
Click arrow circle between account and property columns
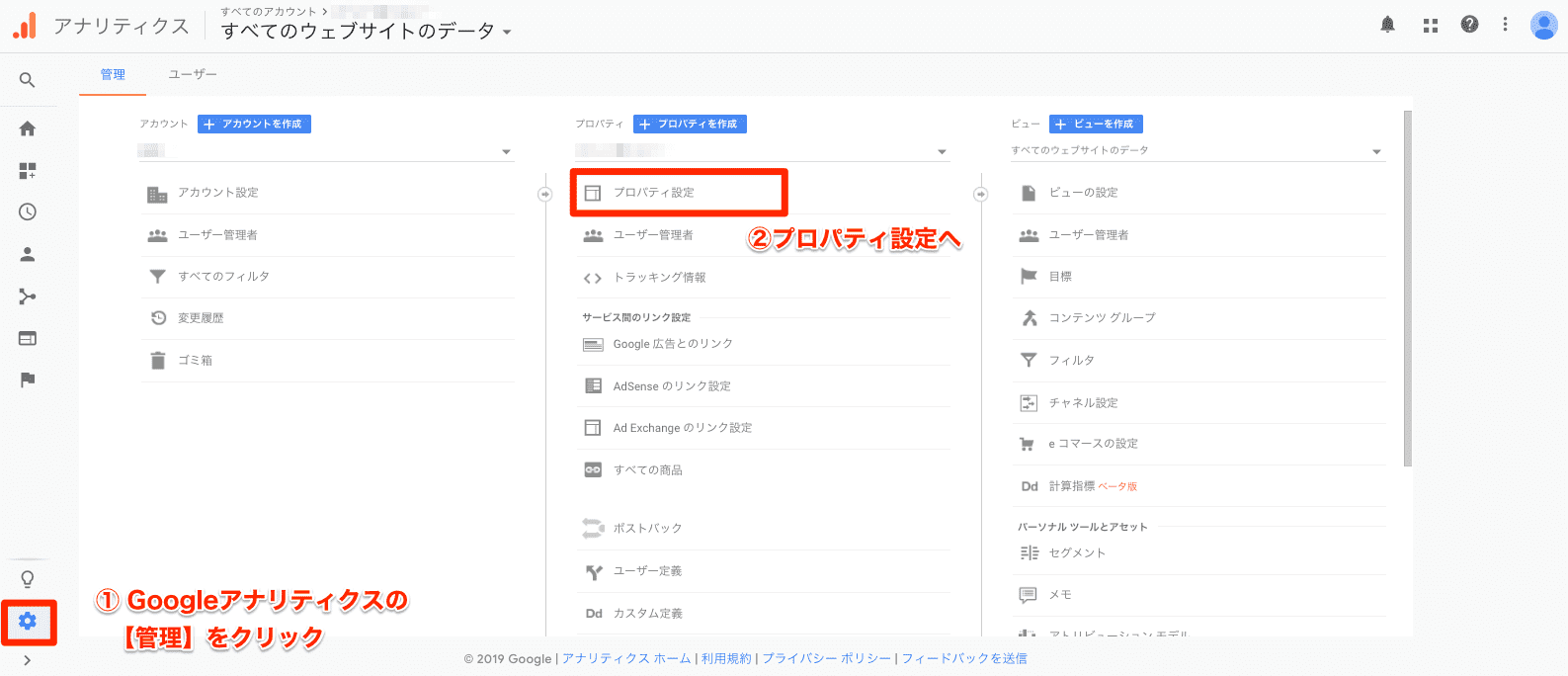click(x=545, y=194)
